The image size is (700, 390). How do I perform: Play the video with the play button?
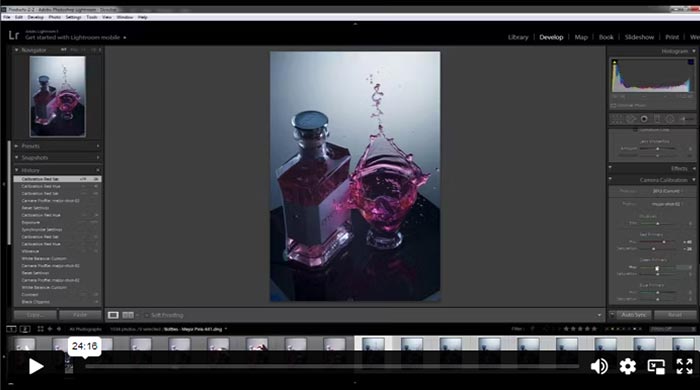click(36, 366)
